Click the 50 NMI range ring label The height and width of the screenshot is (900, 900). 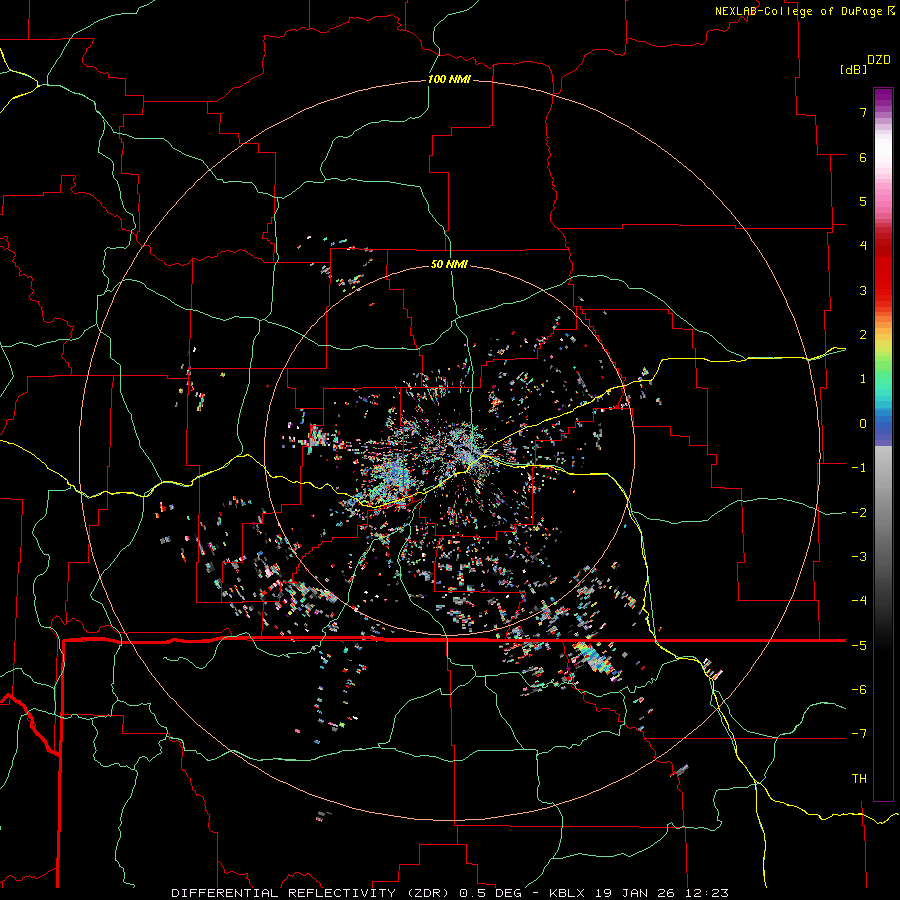449,264
